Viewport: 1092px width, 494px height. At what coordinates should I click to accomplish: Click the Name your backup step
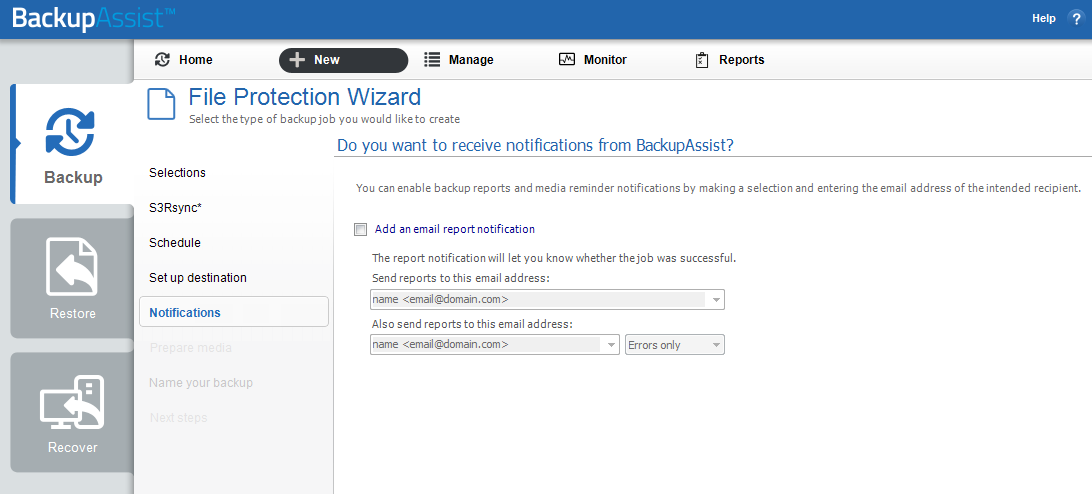(201, 383)
